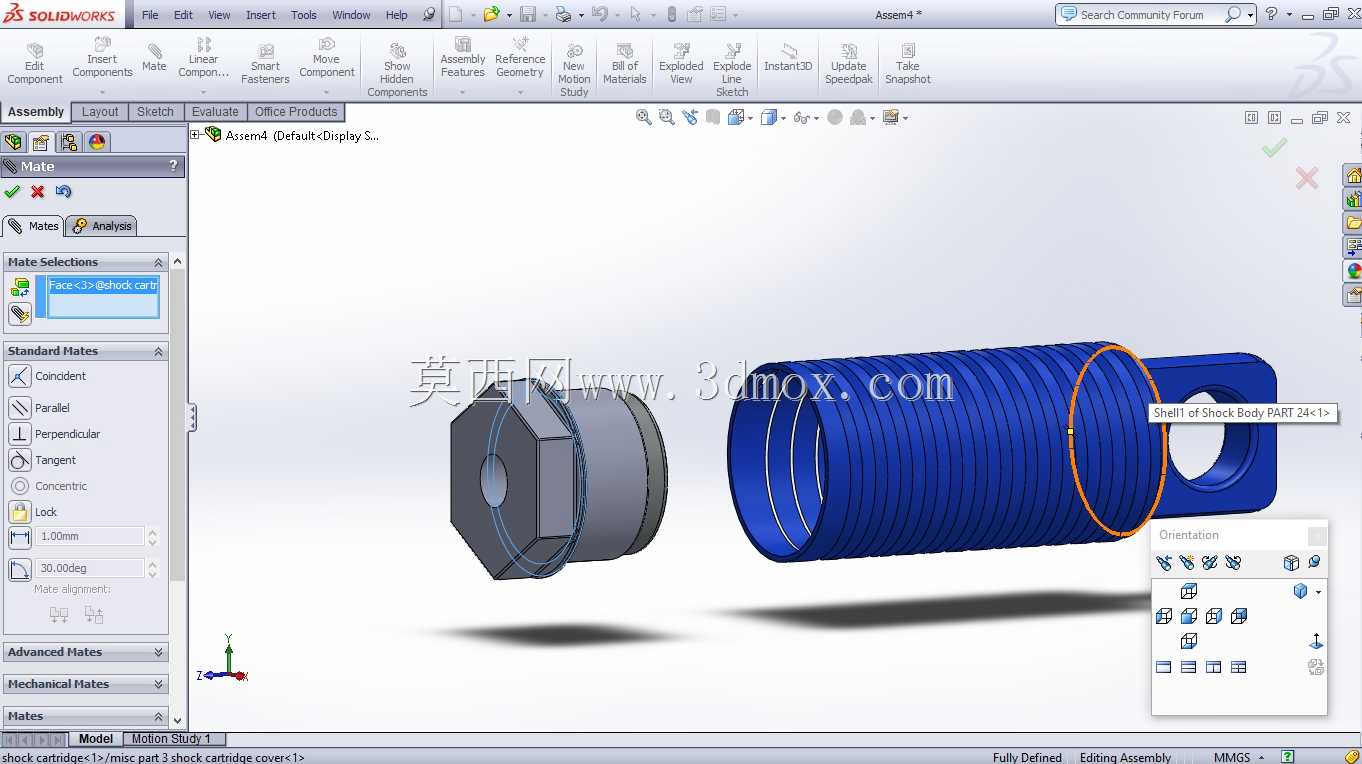Viewport: 1362px width, 764px height.
Task: Click Update Speedpak tool
Action: tap(849, 63)
